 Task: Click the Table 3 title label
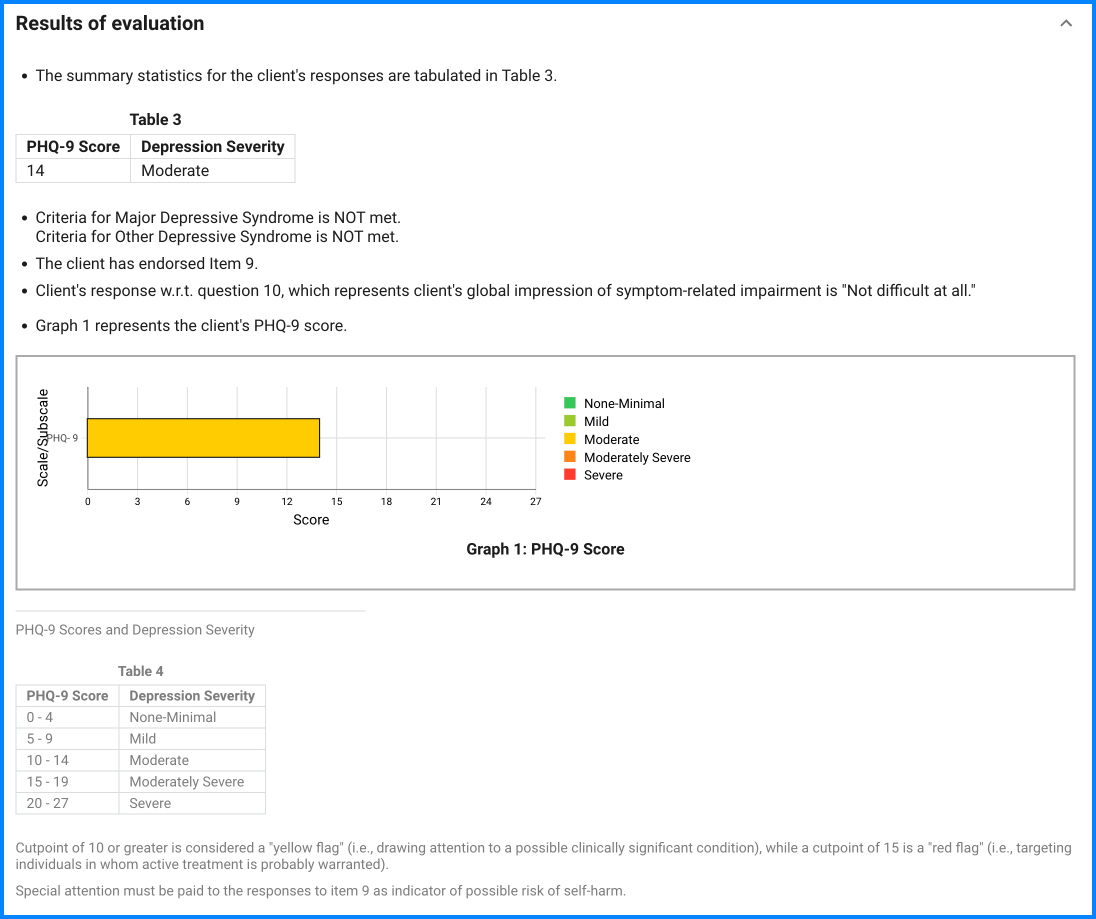pyautogui.click(x=155, y=119)
